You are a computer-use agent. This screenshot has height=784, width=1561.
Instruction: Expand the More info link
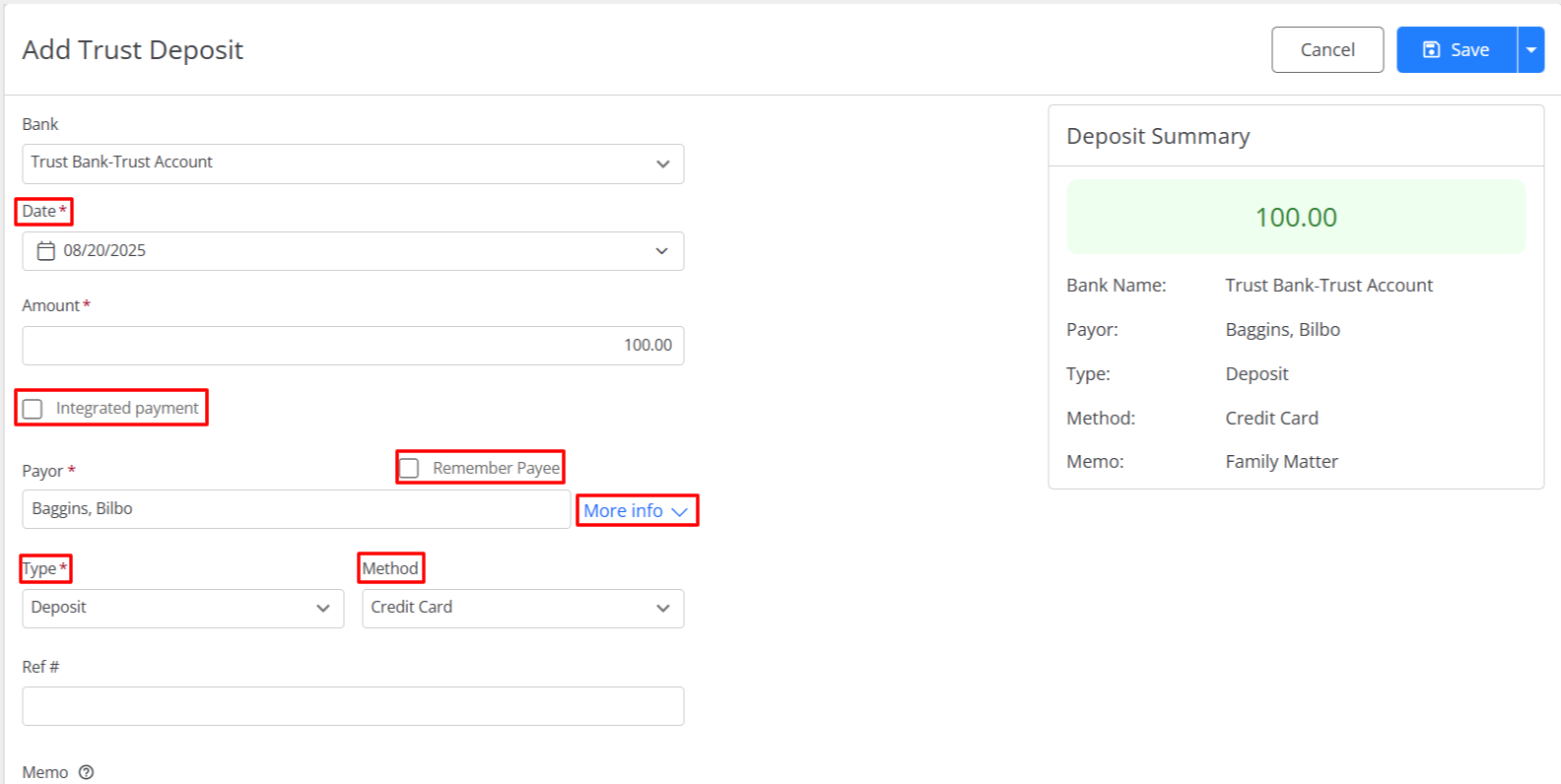click(636, 511)
